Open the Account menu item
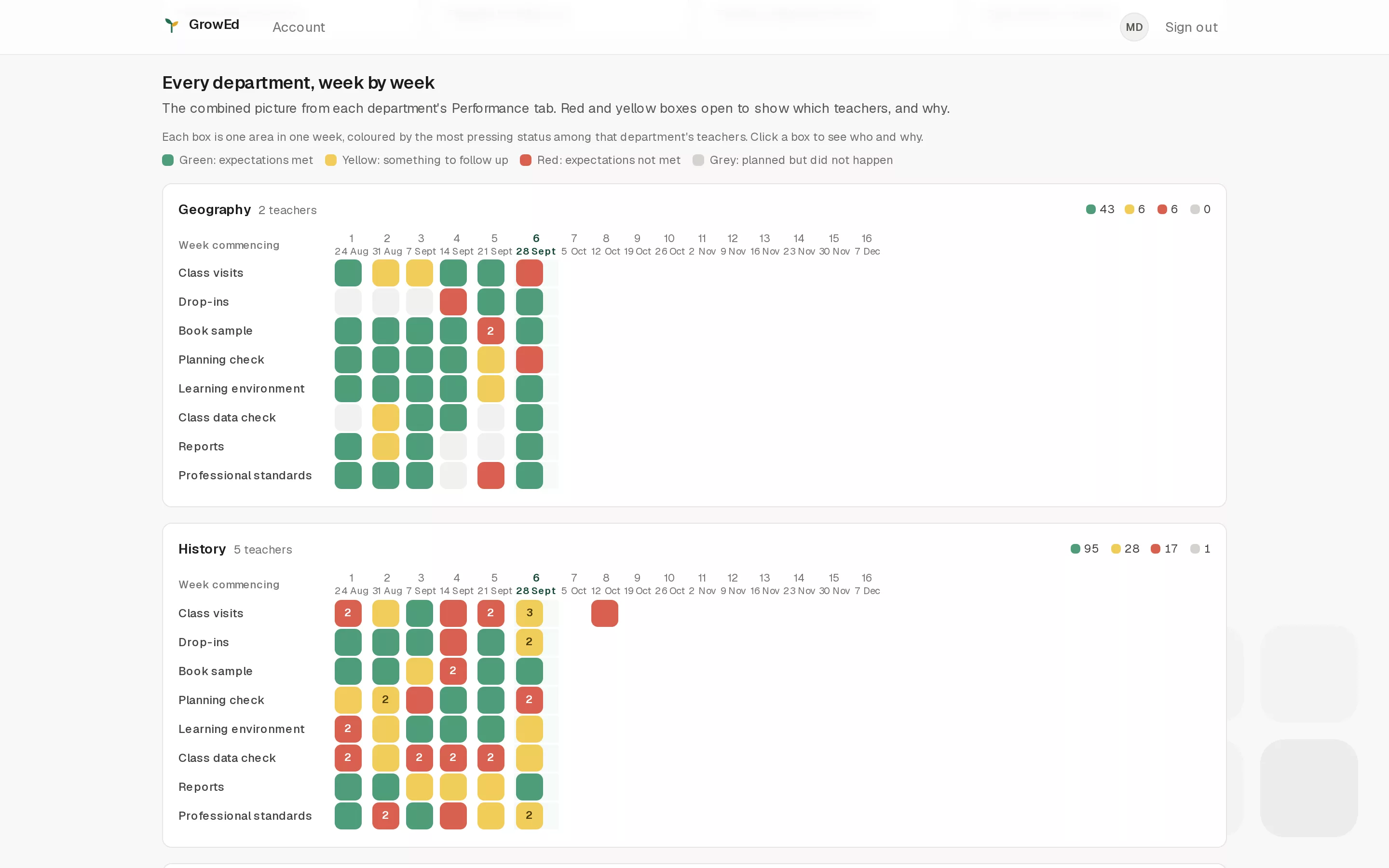This screenshot has width=1389, height=868. pyautogui.click(x=299, y=27)
